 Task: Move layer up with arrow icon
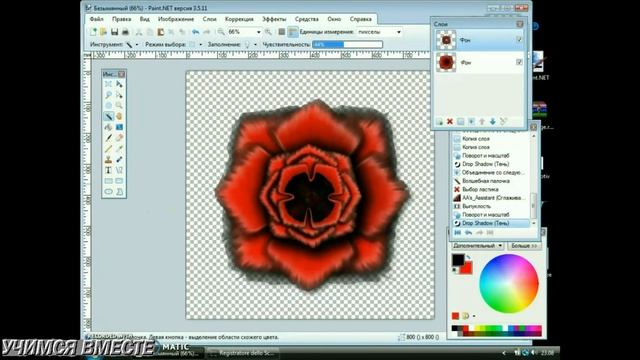tap(482, 122)
